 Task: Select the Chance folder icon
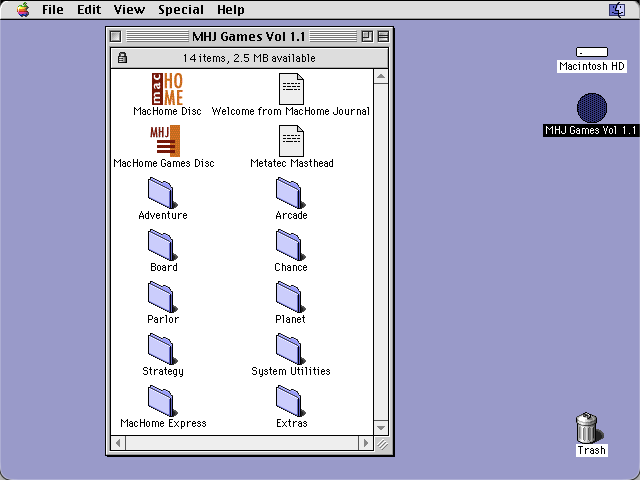click(x=291, y=244)
